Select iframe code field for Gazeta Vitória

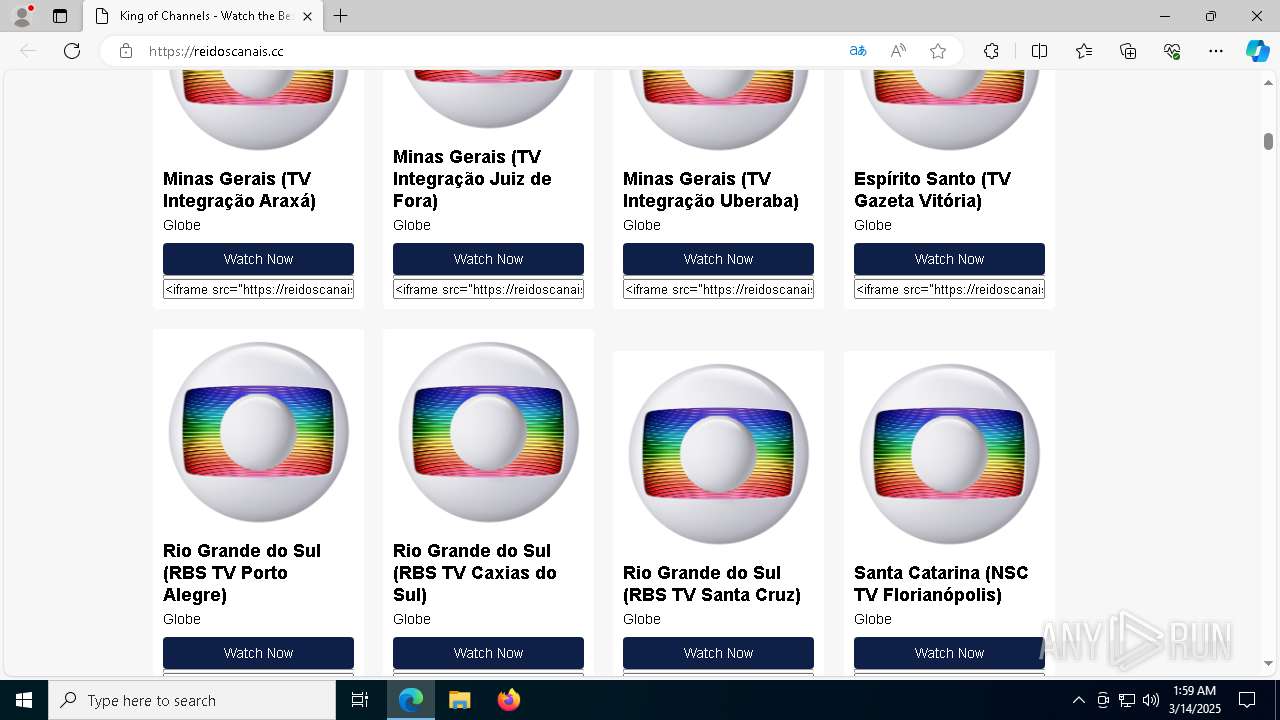point(949,289)
